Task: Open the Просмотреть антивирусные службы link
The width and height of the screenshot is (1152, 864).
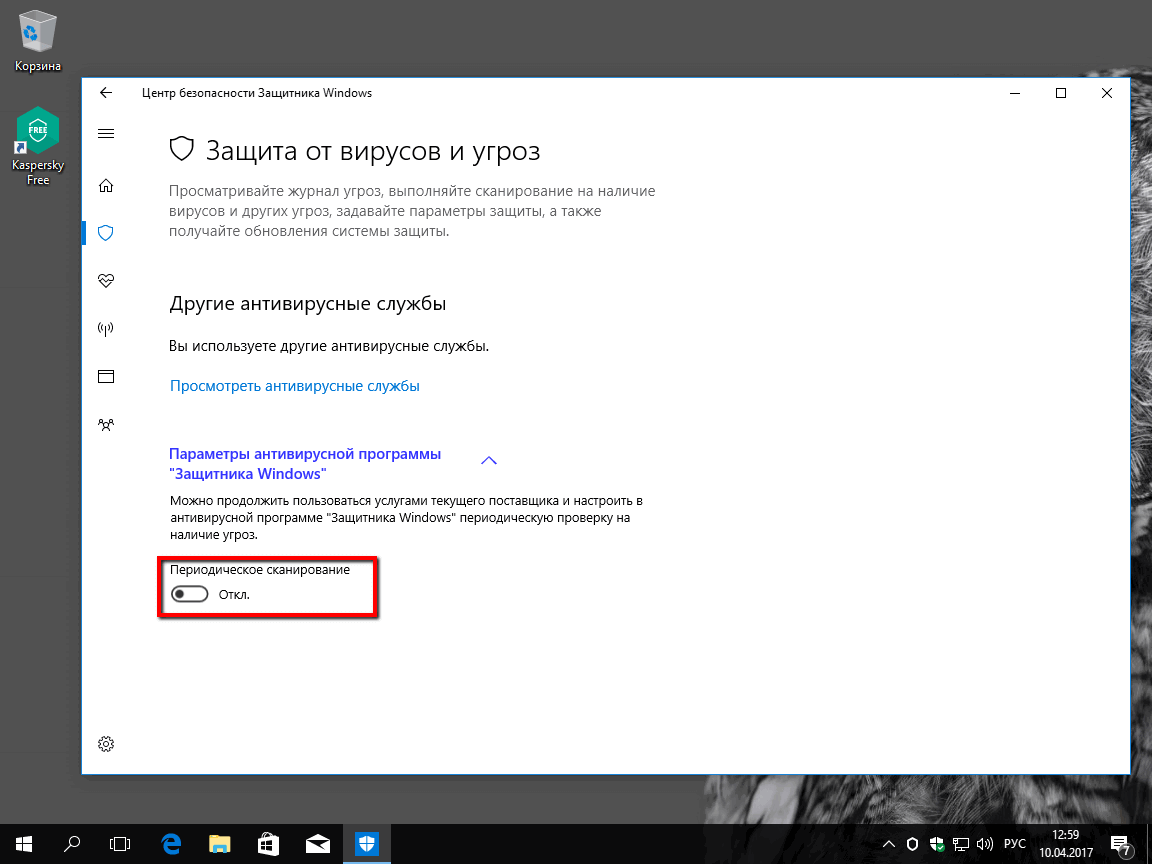Action: point(294,385)
